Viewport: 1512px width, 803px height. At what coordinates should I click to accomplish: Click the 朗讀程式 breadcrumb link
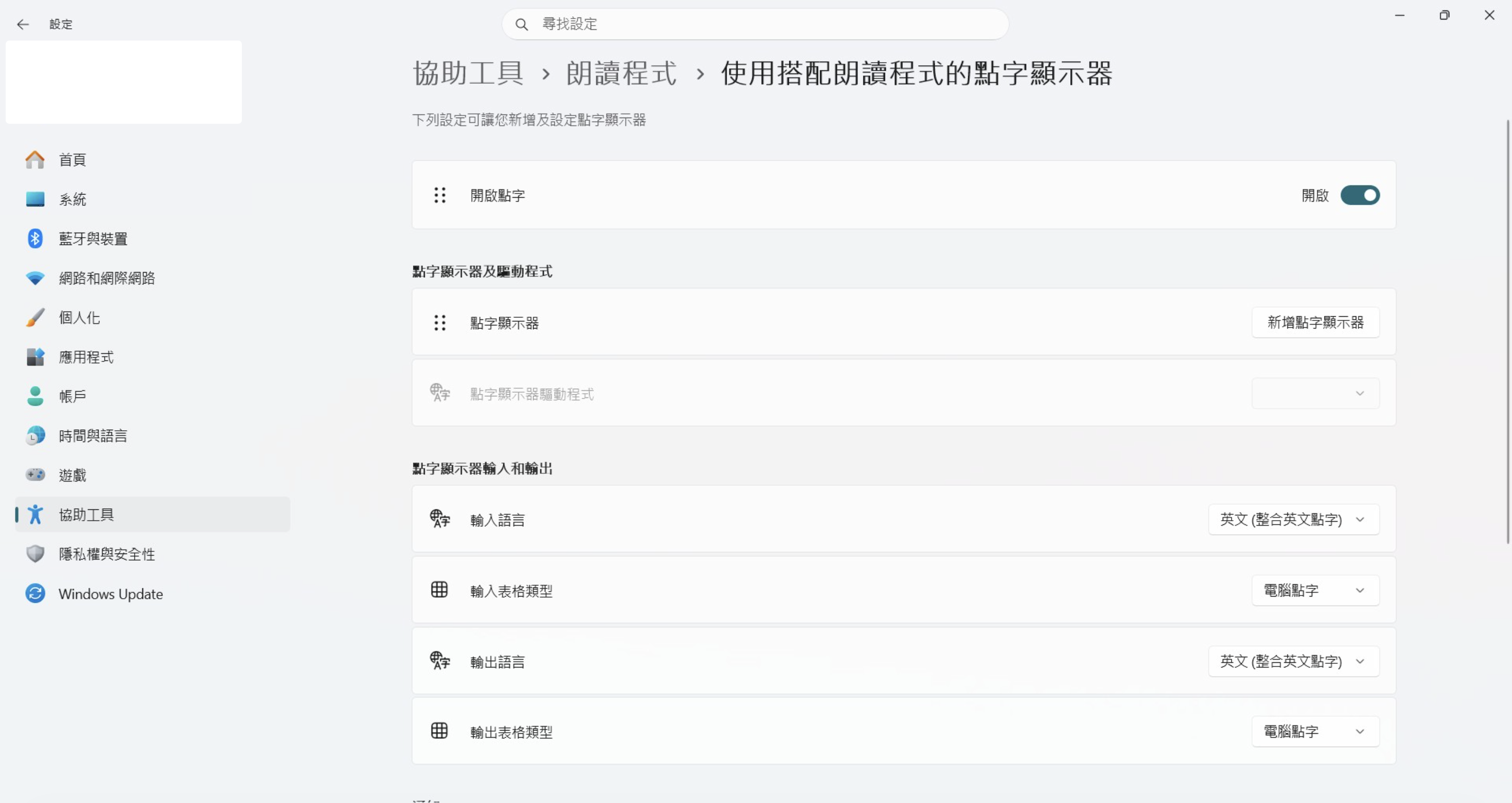(621, 73)
